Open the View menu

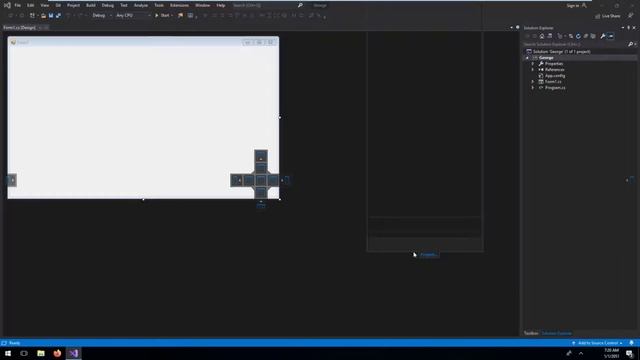coord(44,5)
